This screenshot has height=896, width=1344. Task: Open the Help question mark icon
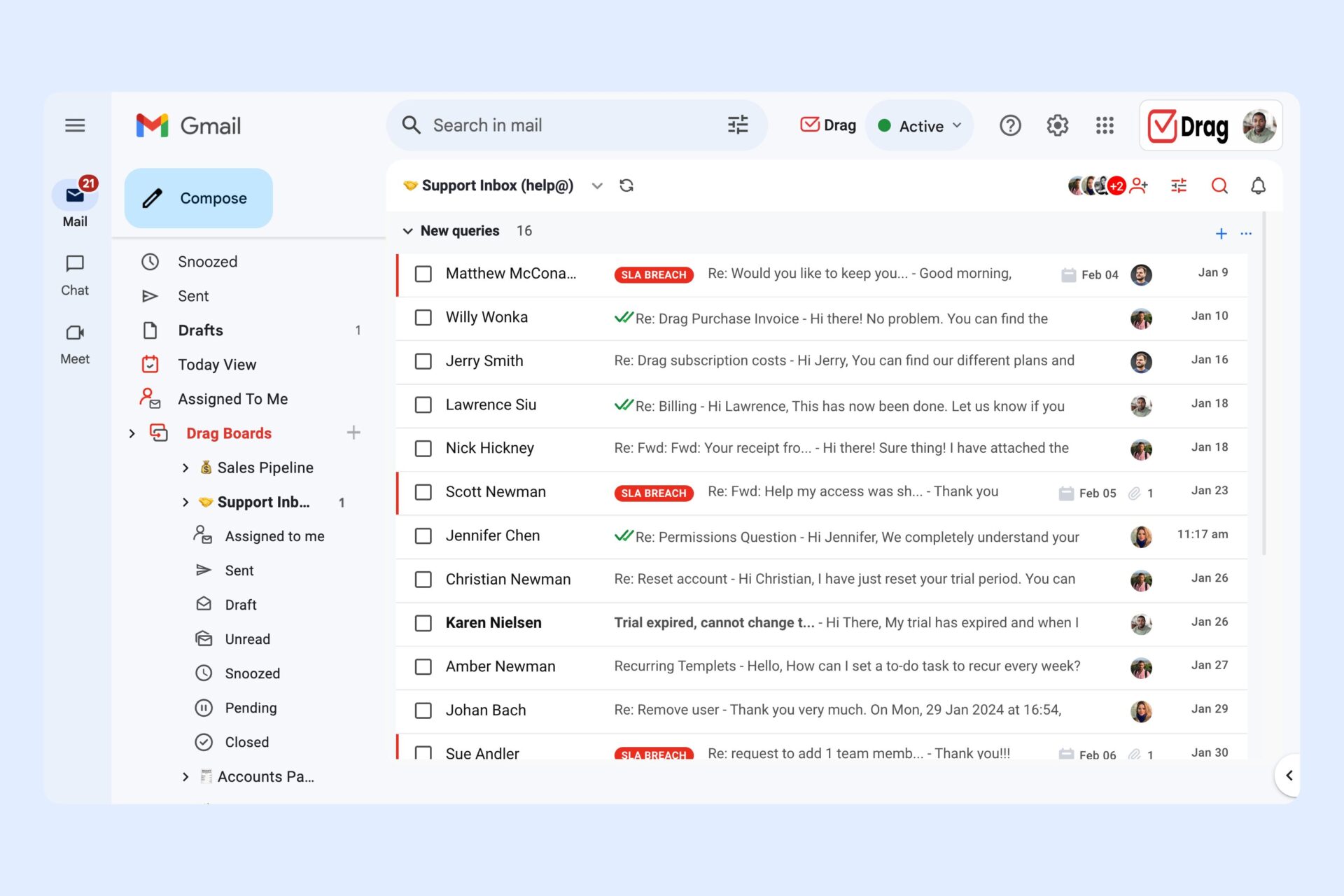[x=1010, y=125]
